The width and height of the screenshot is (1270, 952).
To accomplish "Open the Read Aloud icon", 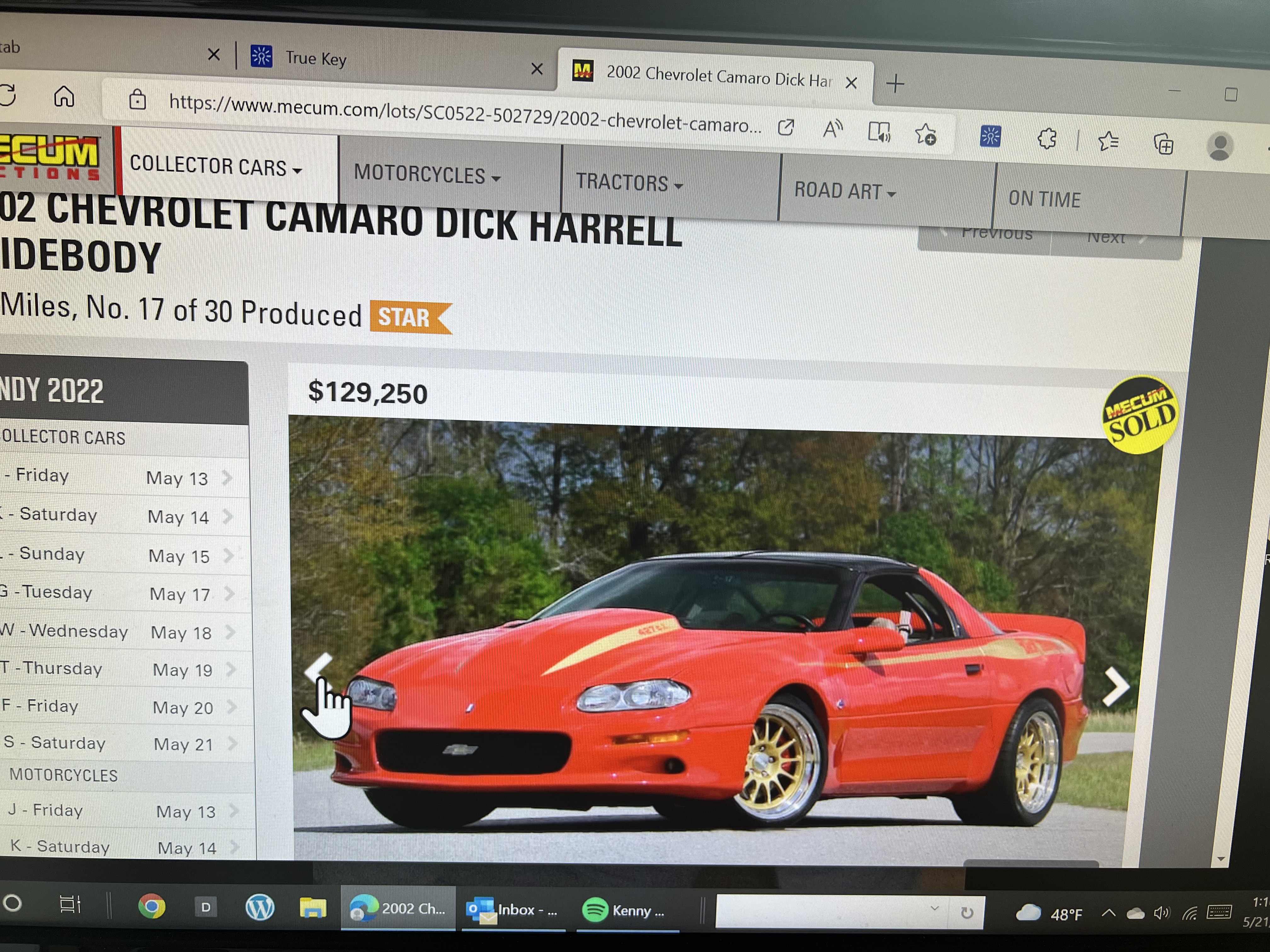I will click(x=832, y=129).
